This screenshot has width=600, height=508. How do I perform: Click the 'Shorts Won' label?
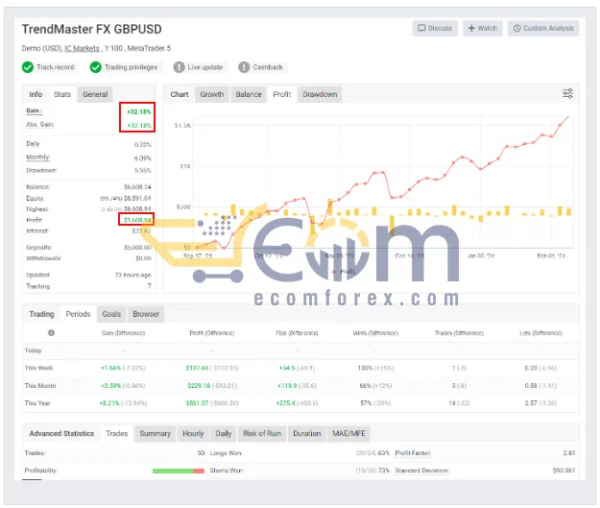coord(226,471)
